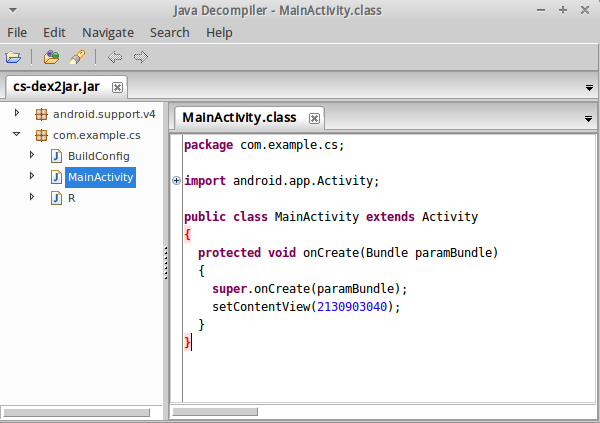
Task: Open the Edit menu
Action: coord(54,33)
